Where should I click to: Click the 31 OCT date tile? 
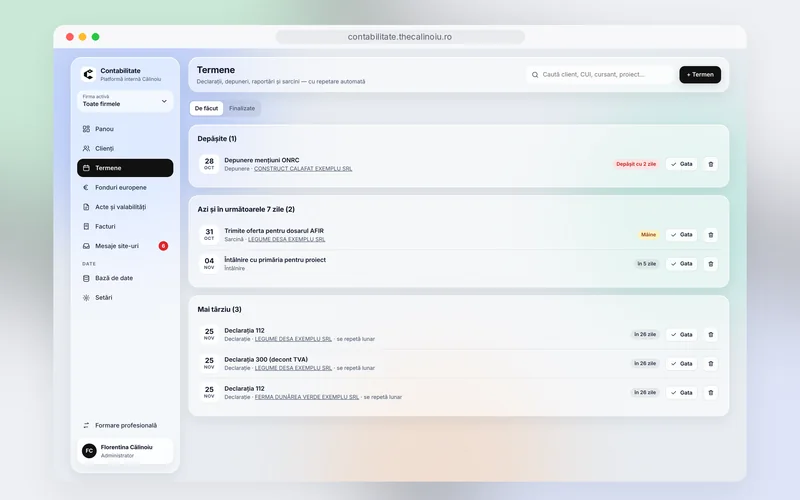(x=209, y=234)
